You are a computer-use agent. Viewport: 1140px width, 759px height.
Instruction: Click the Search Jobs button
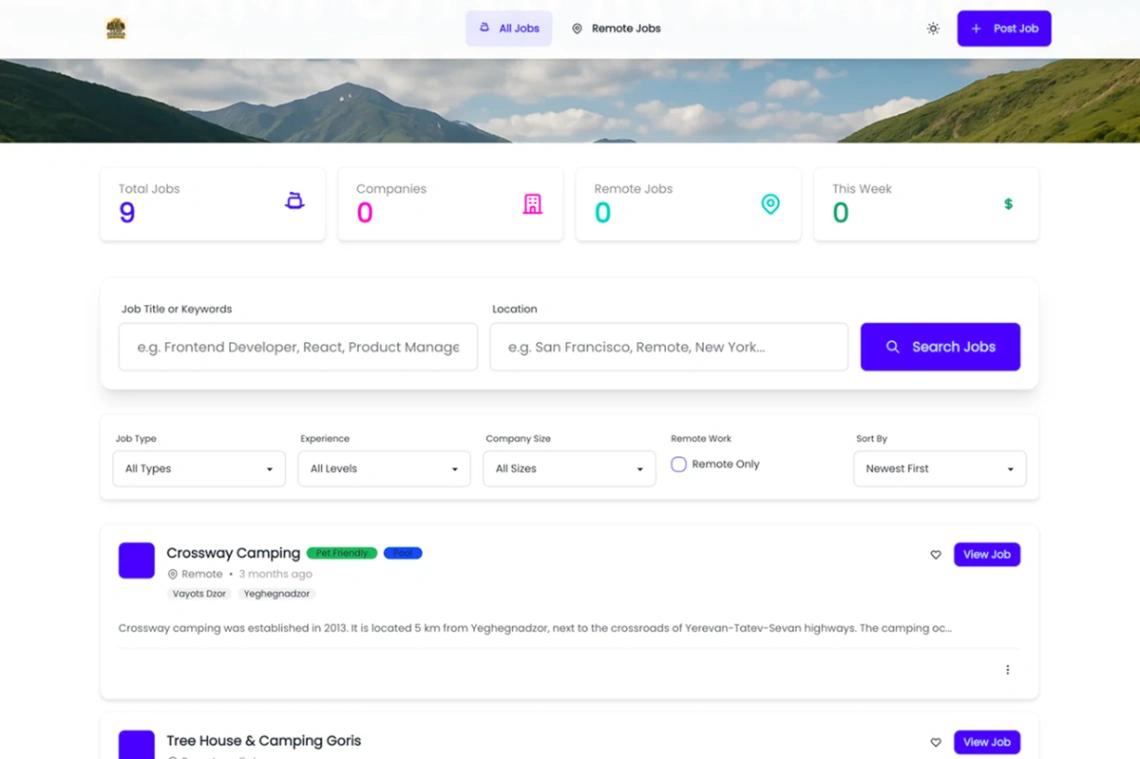point(940,347)
